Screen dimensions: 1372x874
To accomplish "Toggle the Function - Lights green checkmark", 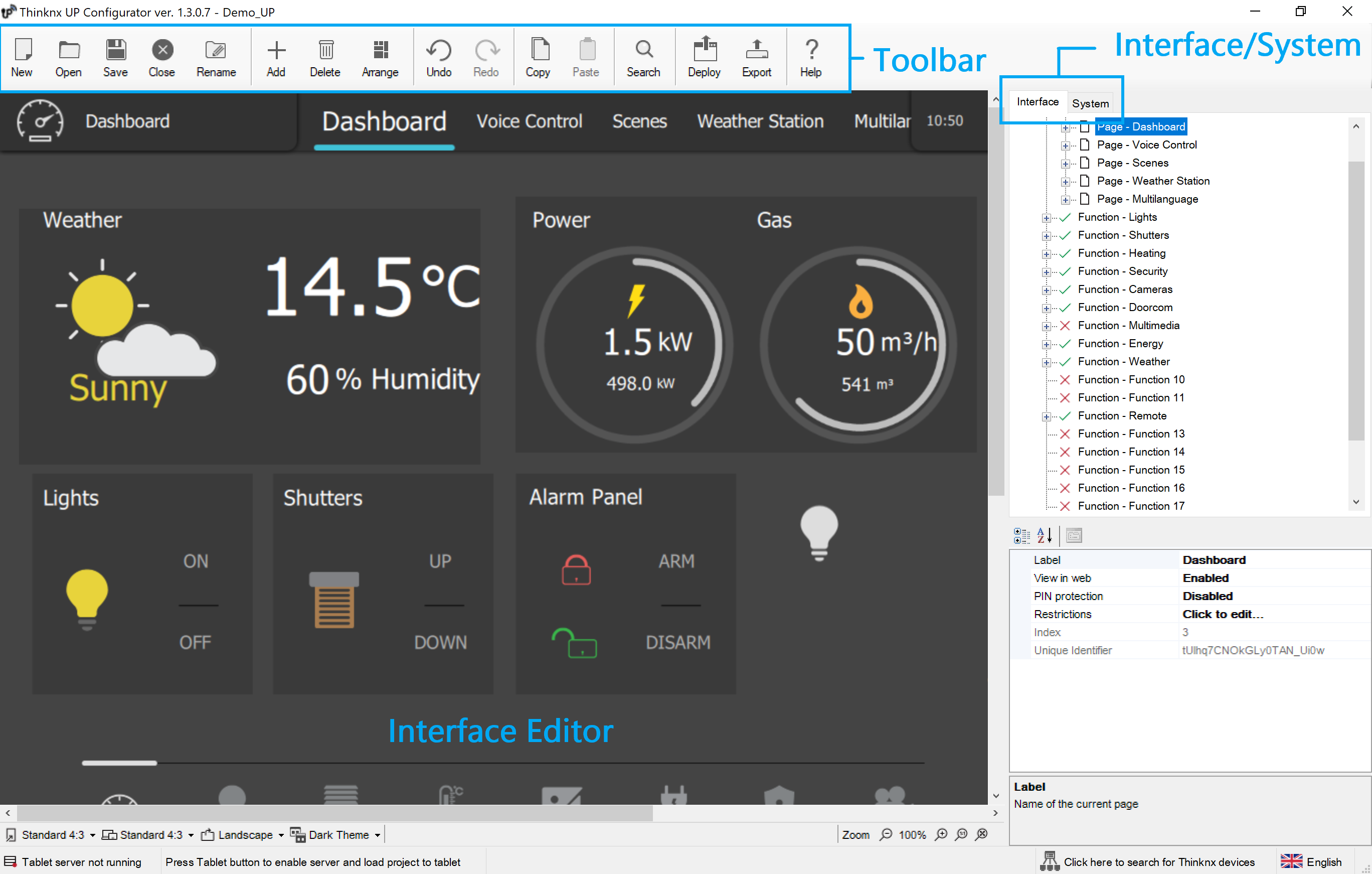I will [1064, 217].
